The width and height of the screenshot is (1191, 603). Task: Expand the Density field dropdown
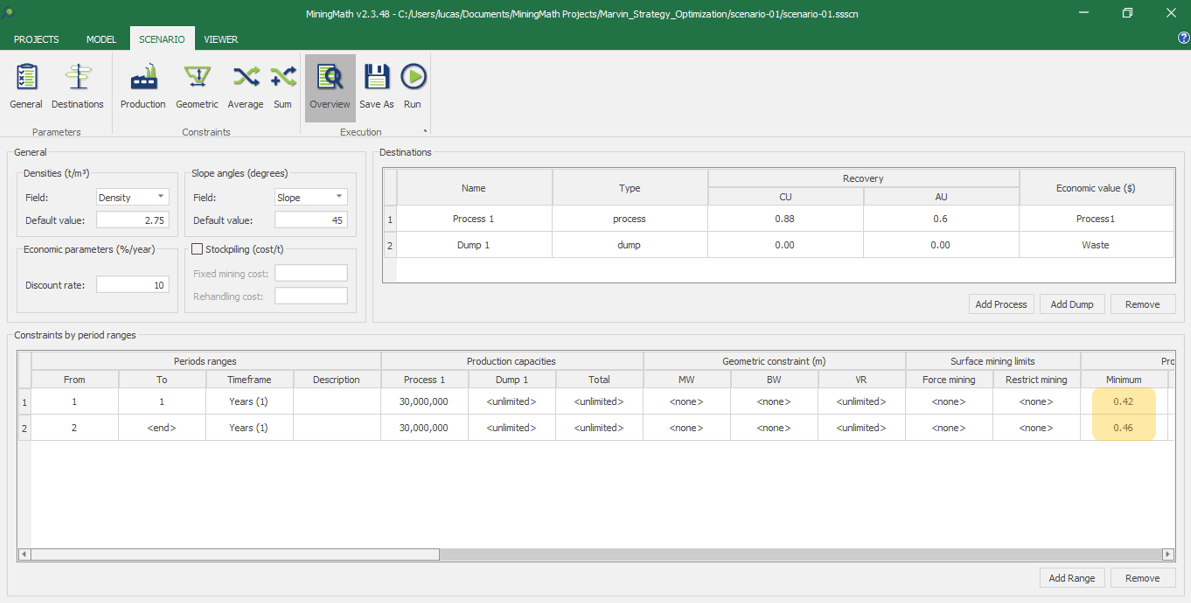(161, 197)
